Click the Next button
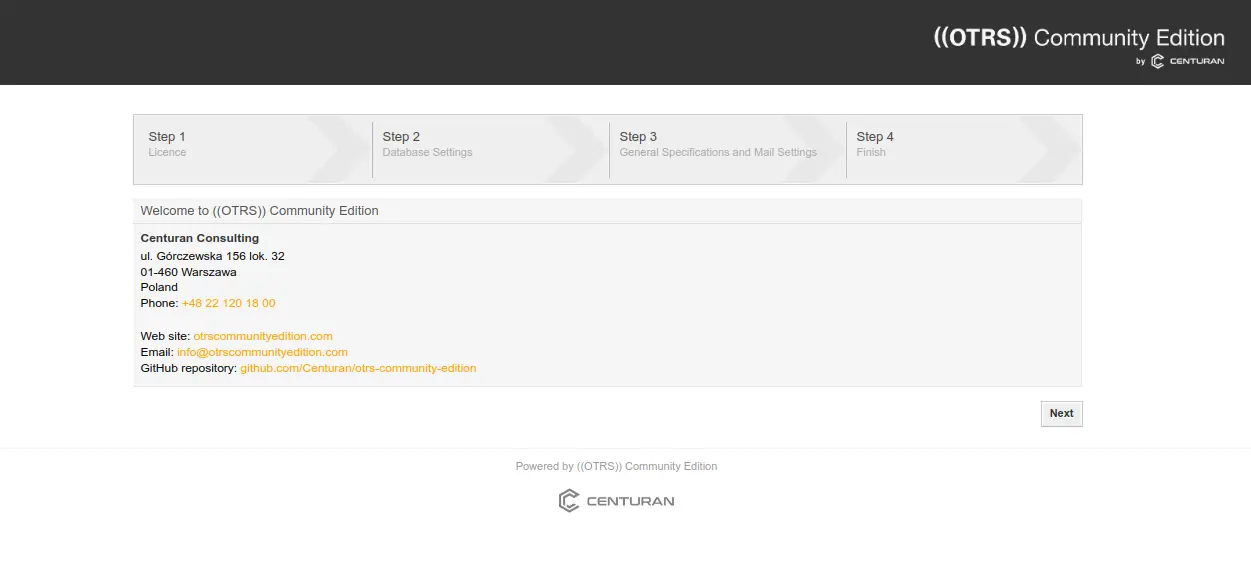The image size is (1251, 586). [1061, 413]
